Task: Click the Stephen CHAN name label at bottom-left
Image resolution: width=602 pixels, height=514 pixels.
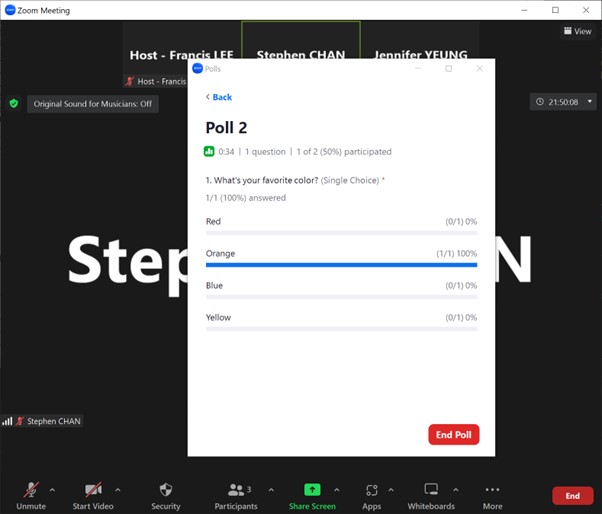Action: pyautogui.click(x=54, y=421)
